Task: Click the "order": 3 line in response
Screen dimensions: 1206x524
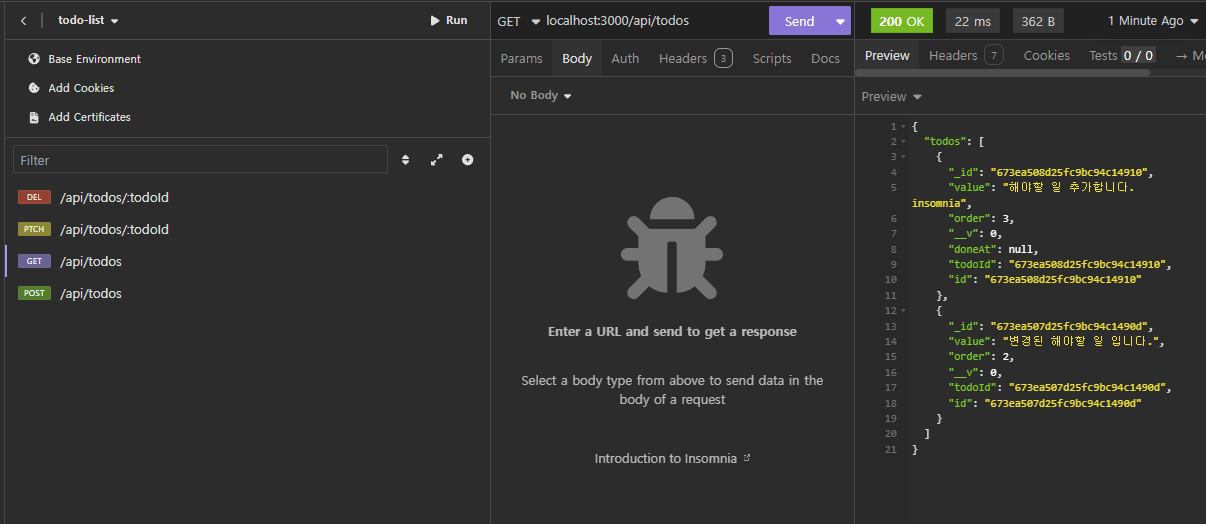Action: [982, 218]
